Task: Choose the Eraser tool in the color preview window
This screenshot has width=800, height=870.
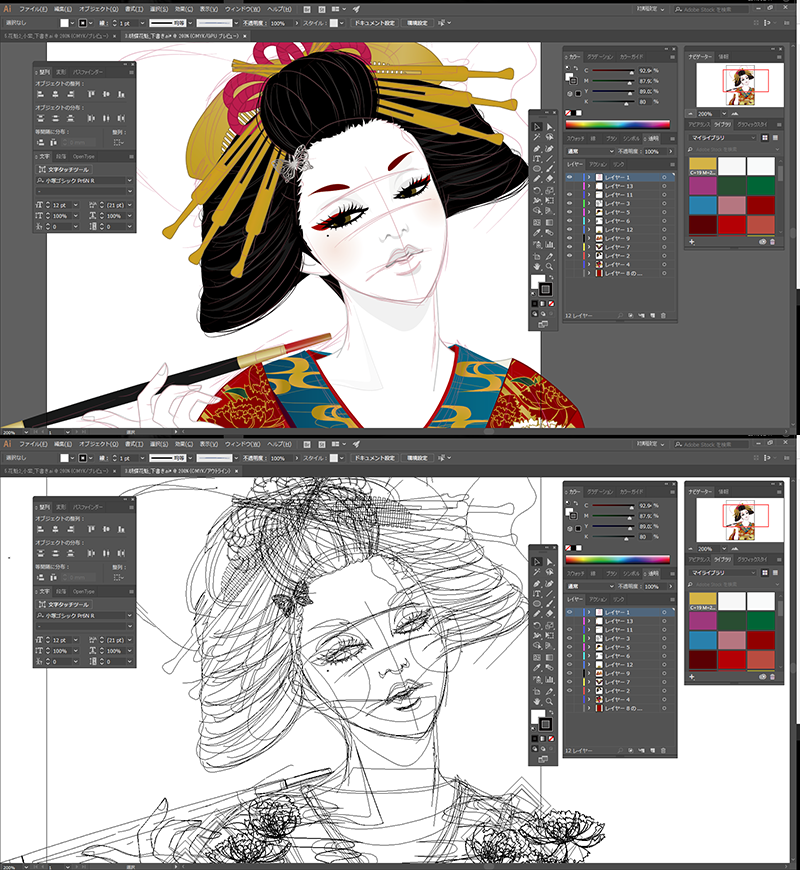Action: tap(549, 179)
